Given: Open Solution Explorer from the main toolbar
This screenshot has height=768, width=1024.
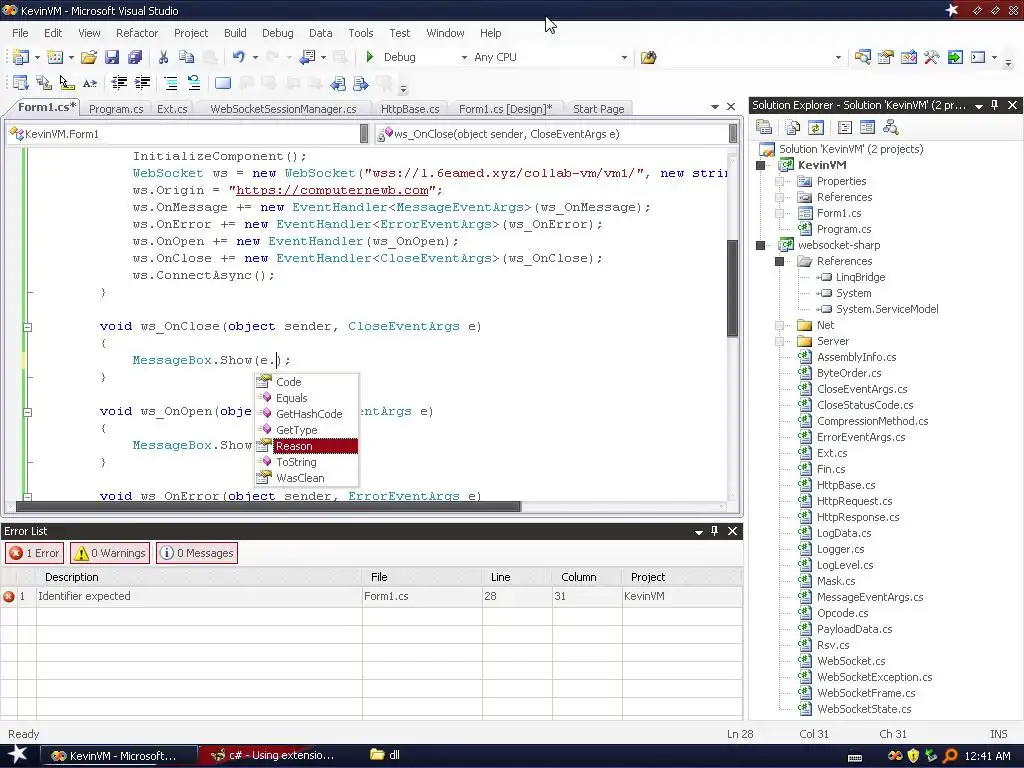Looking at the screenshot, I should coord(862,57).
